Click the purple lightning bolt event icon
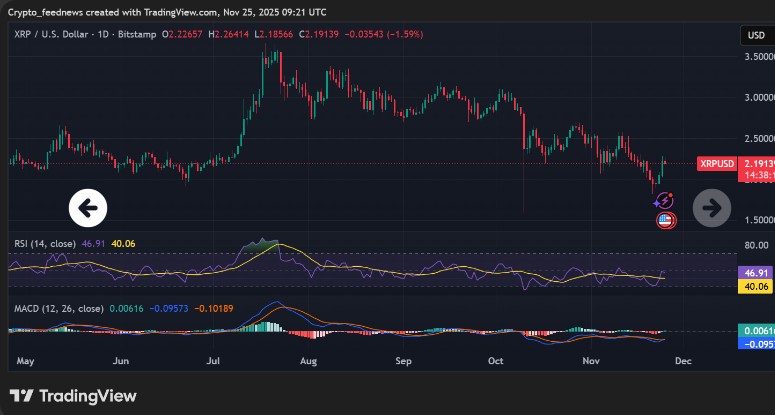The width and height of the screenshot is (775, 415). (664, 200)
